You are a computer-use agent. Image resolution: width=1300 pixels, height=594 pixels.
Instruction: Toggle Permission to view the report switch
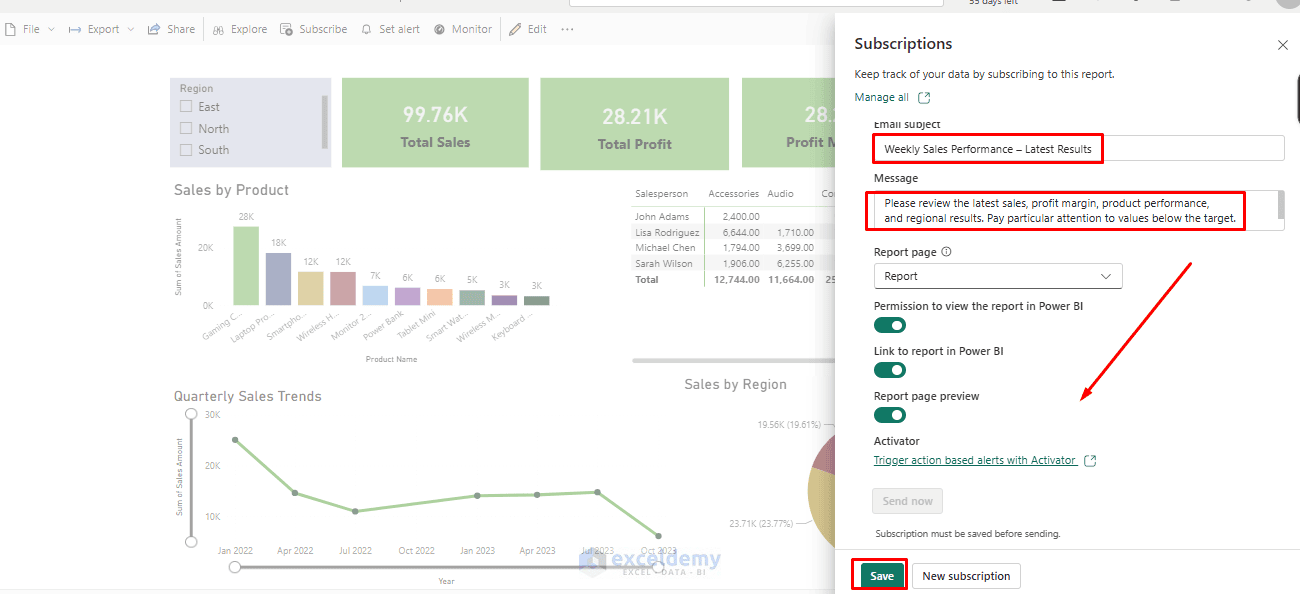(x=890, y=325)
